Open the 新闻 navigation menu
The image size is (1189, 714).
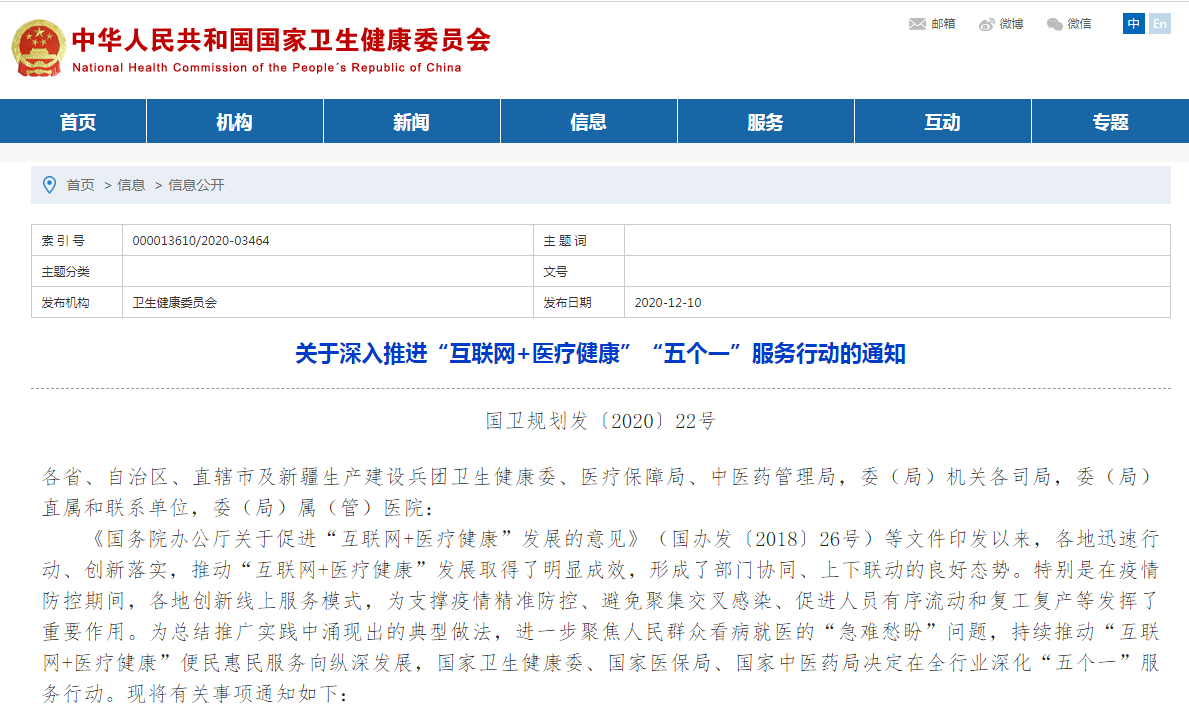[411, 122]
